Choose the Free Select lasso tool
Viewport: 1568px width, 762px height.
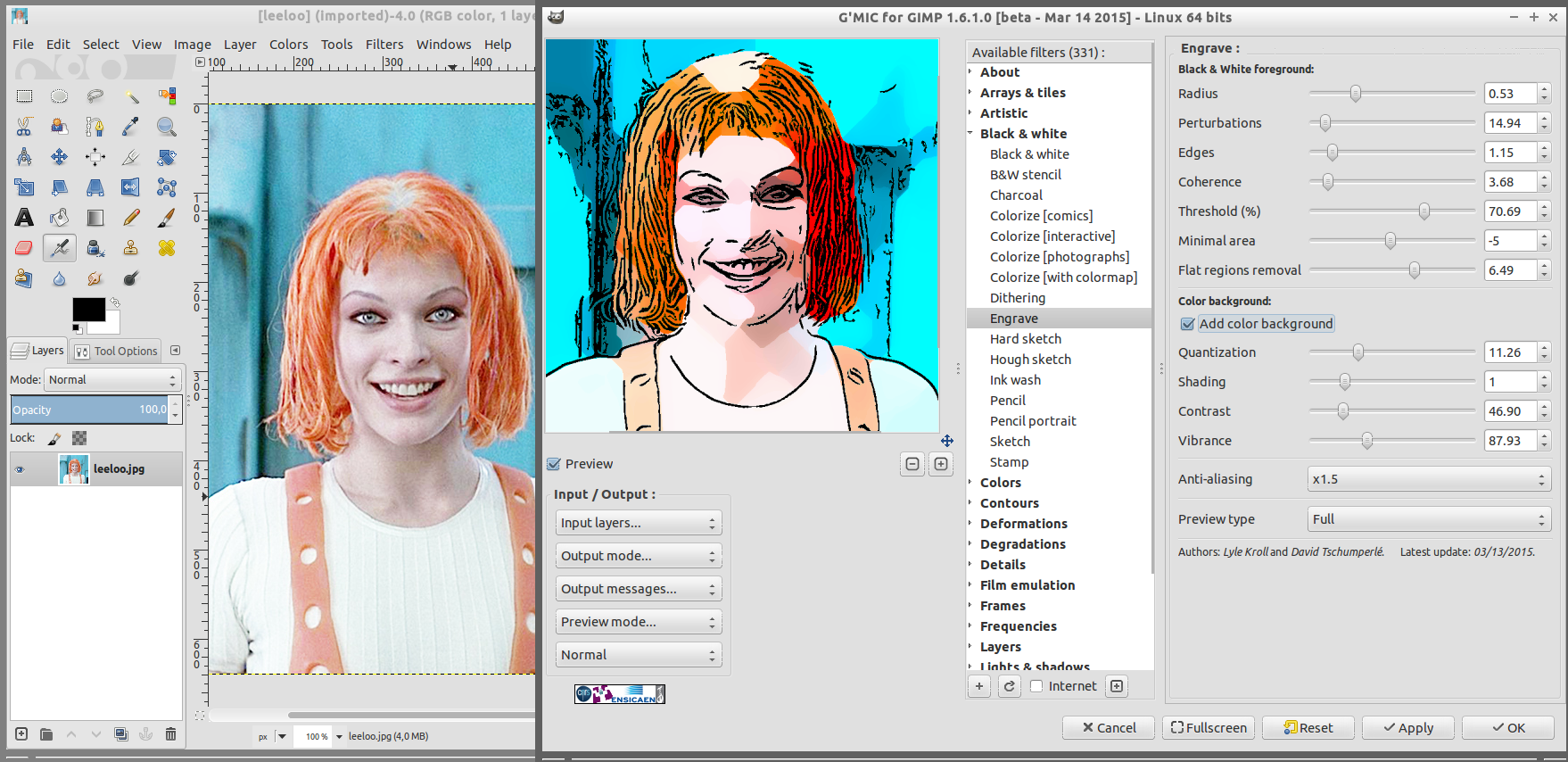[x=95, y=96]
